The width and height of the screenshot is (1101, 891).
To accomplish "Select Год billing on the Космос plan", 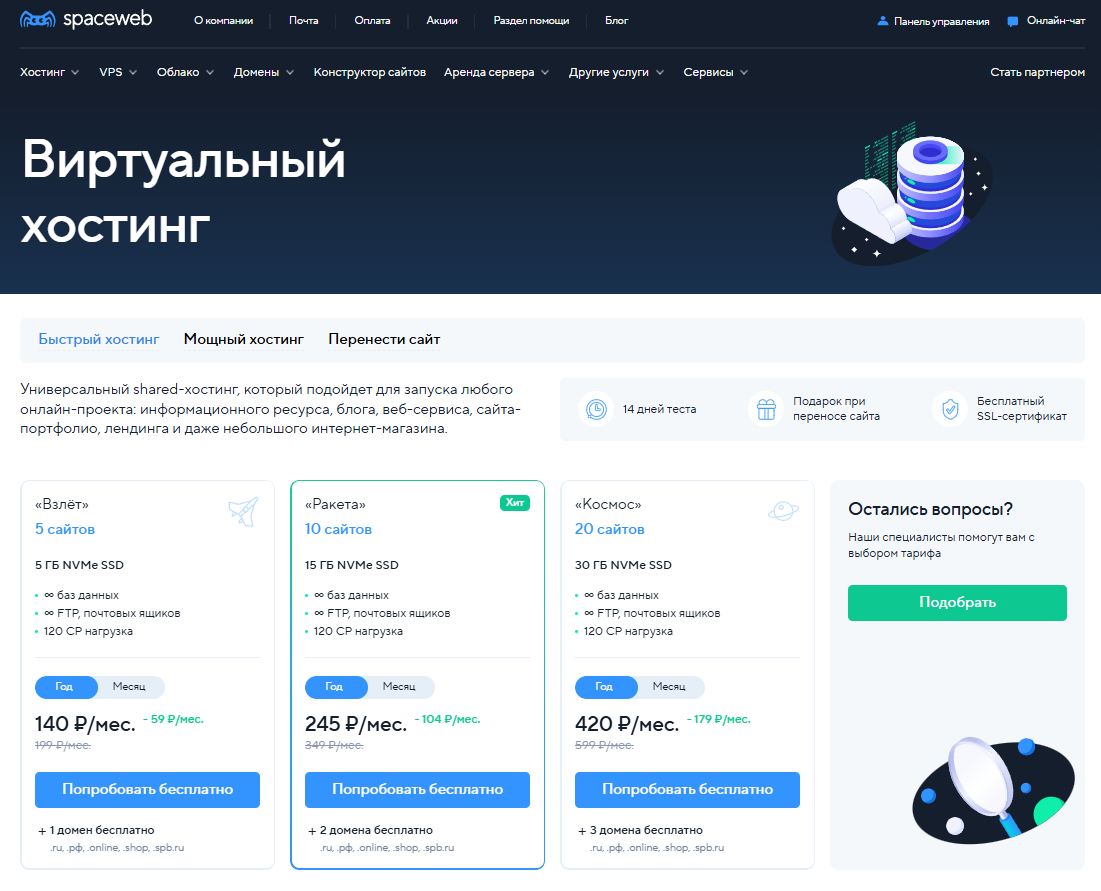I will coord(605,687).
